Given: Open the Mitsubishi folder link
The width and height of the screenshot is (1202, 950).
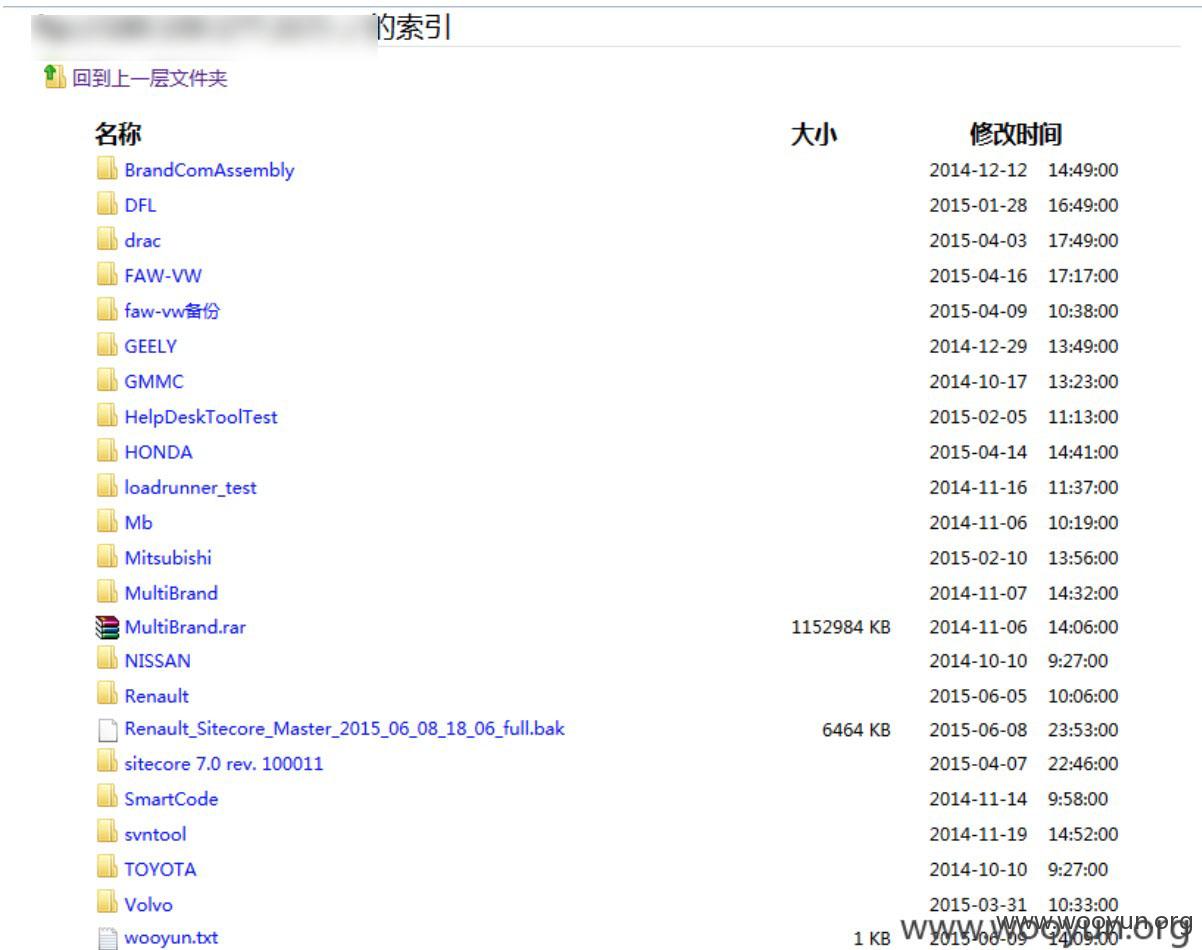Looking at the screenshot, I should (x=168, y=557).
